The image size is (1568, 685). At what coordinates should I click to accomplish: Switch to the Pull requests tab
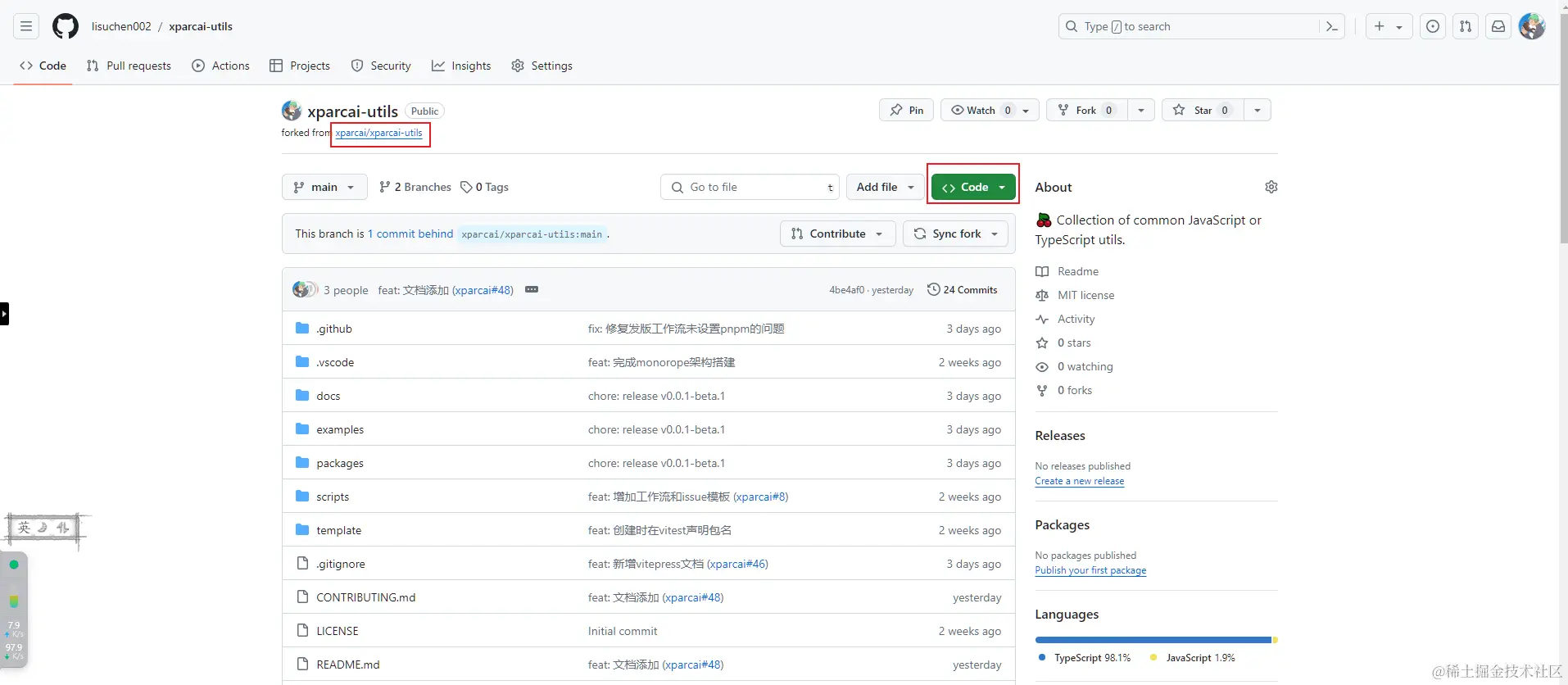pos(129,66)
